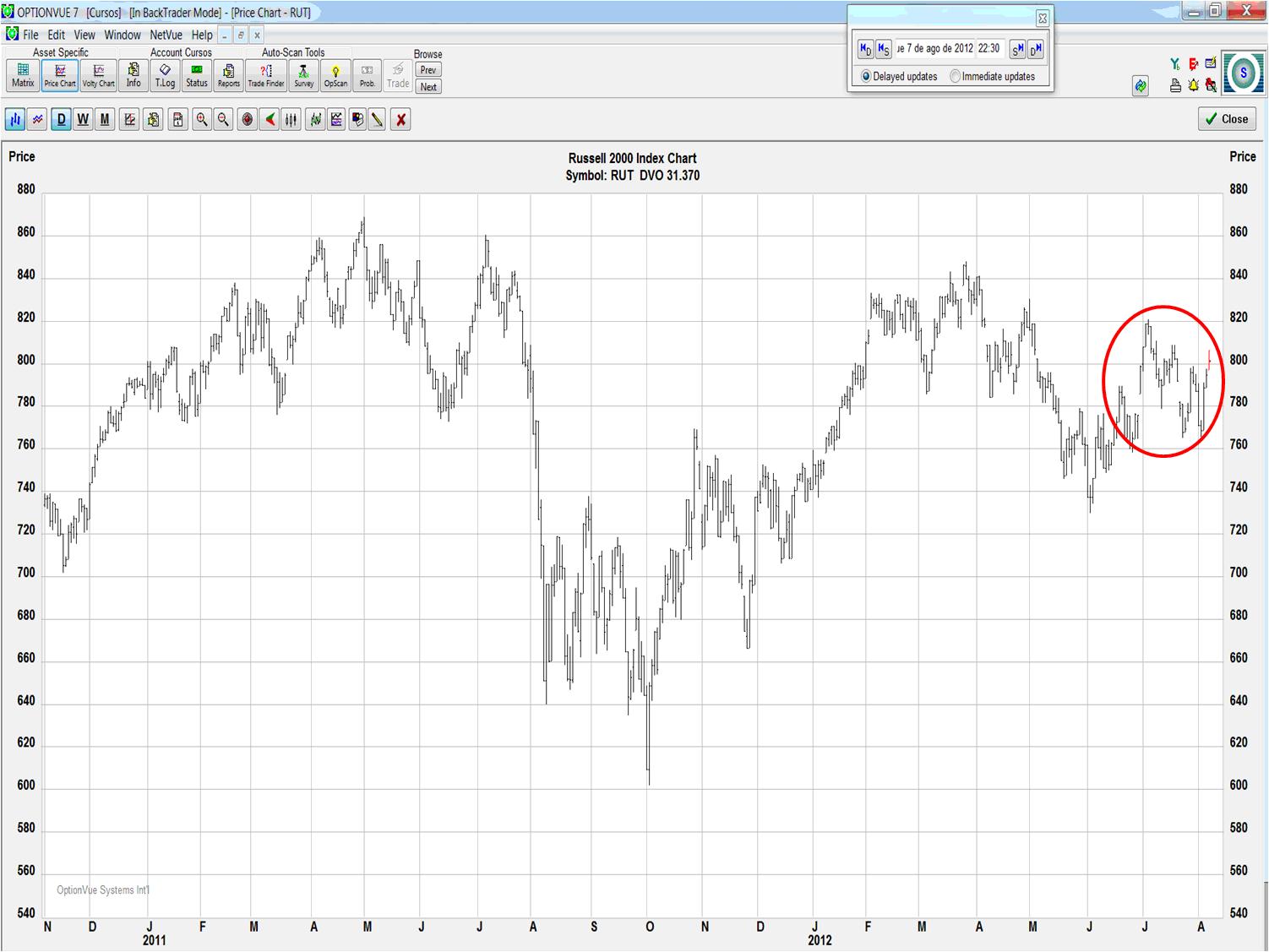Launch the OpScan tool
This screenshot has width=1269, height=952.
tap(335, 75)
